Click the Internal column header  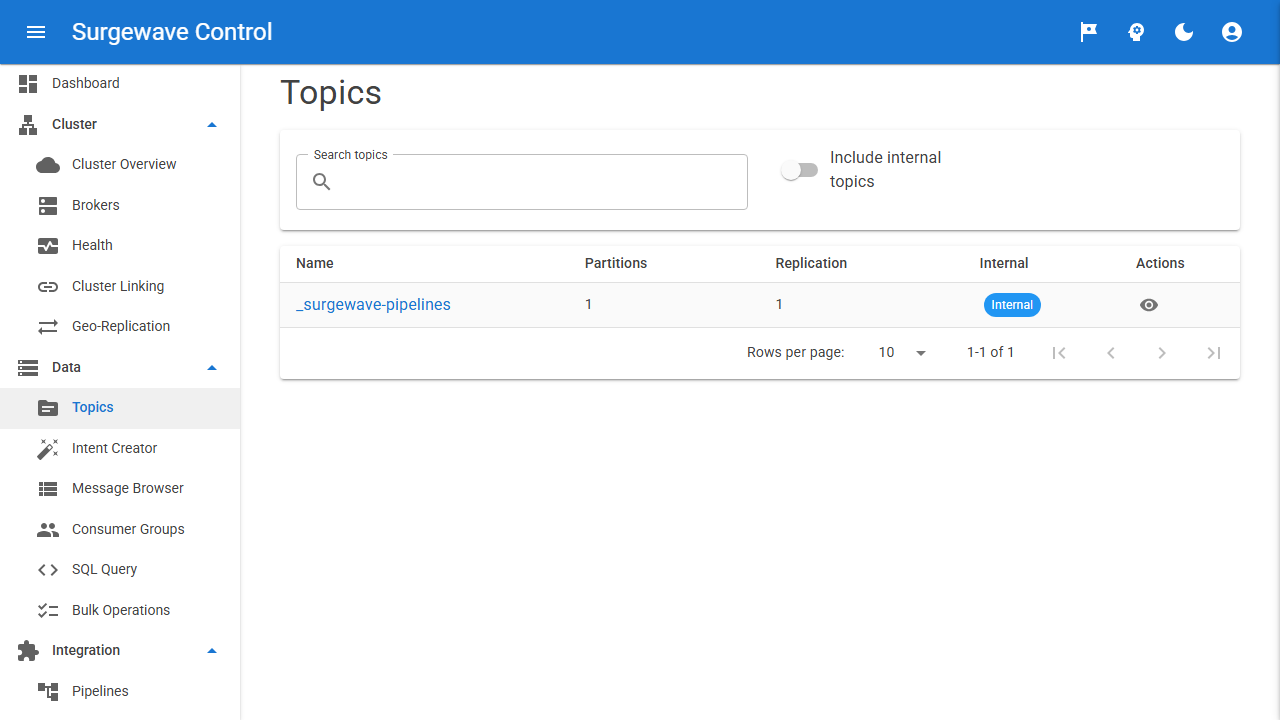(1004, 264)
